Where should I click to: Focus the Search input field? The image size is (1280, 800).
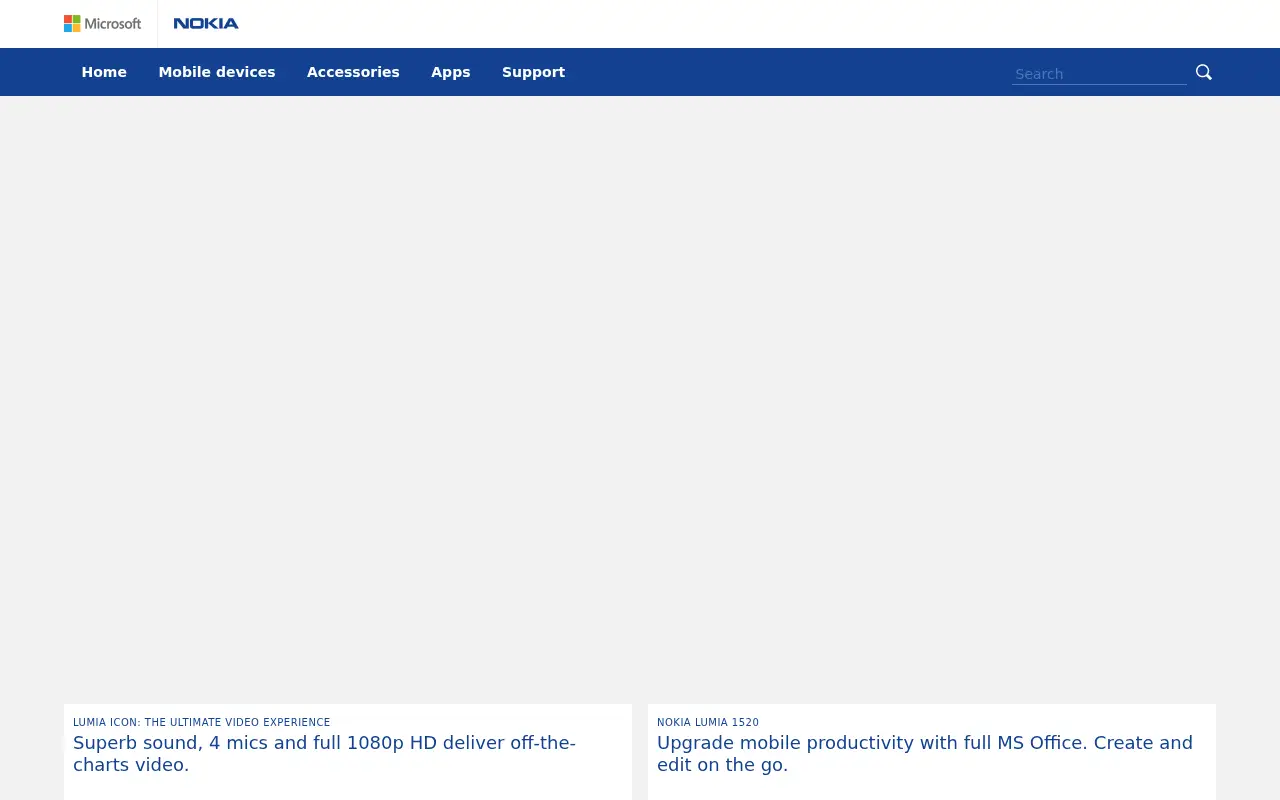coord(1099,73)
